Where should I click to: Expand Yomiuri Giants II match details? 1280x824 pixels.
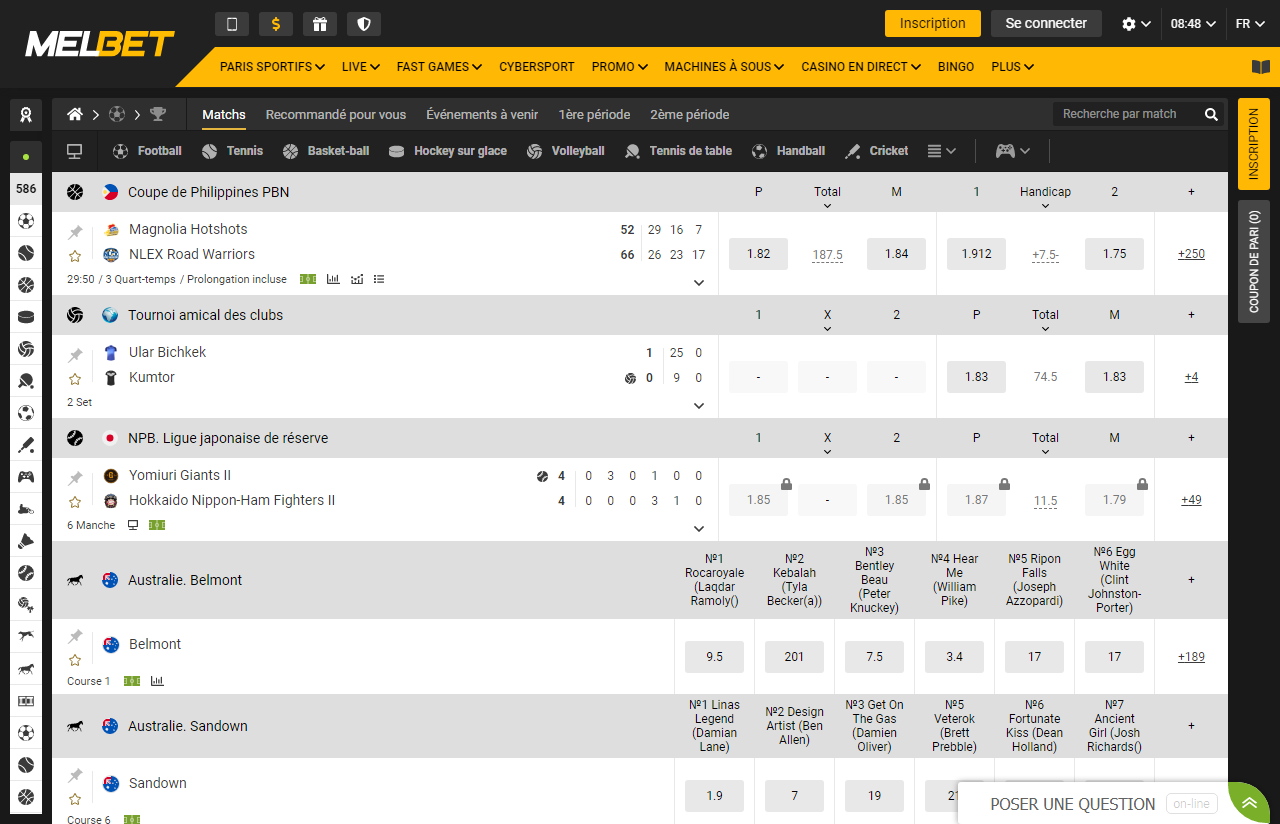pyautogui.click(x=699, y=529)
